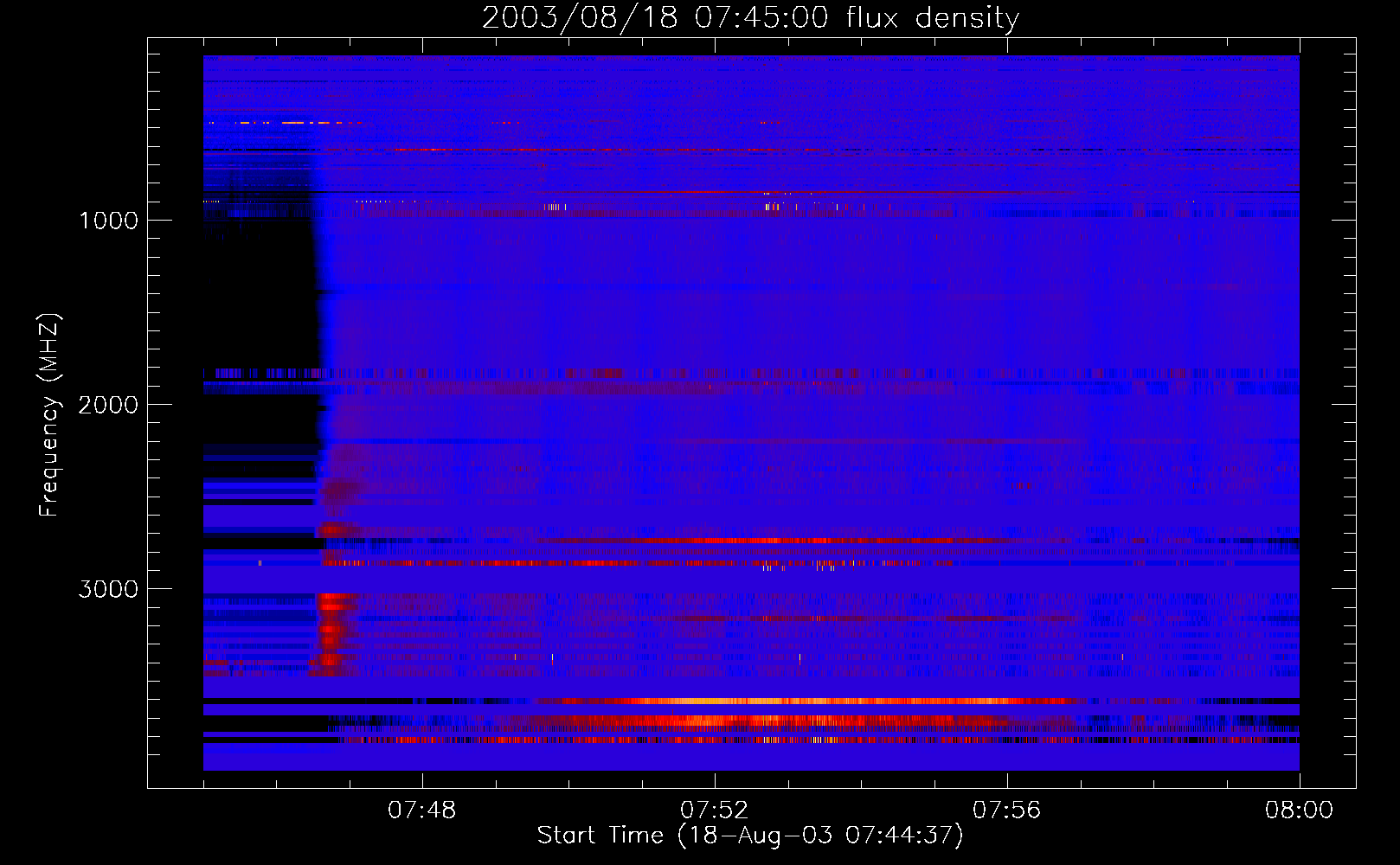Click the 2000 frequency tick label
Screen dimensions: 1400x865
coord(108,405)
